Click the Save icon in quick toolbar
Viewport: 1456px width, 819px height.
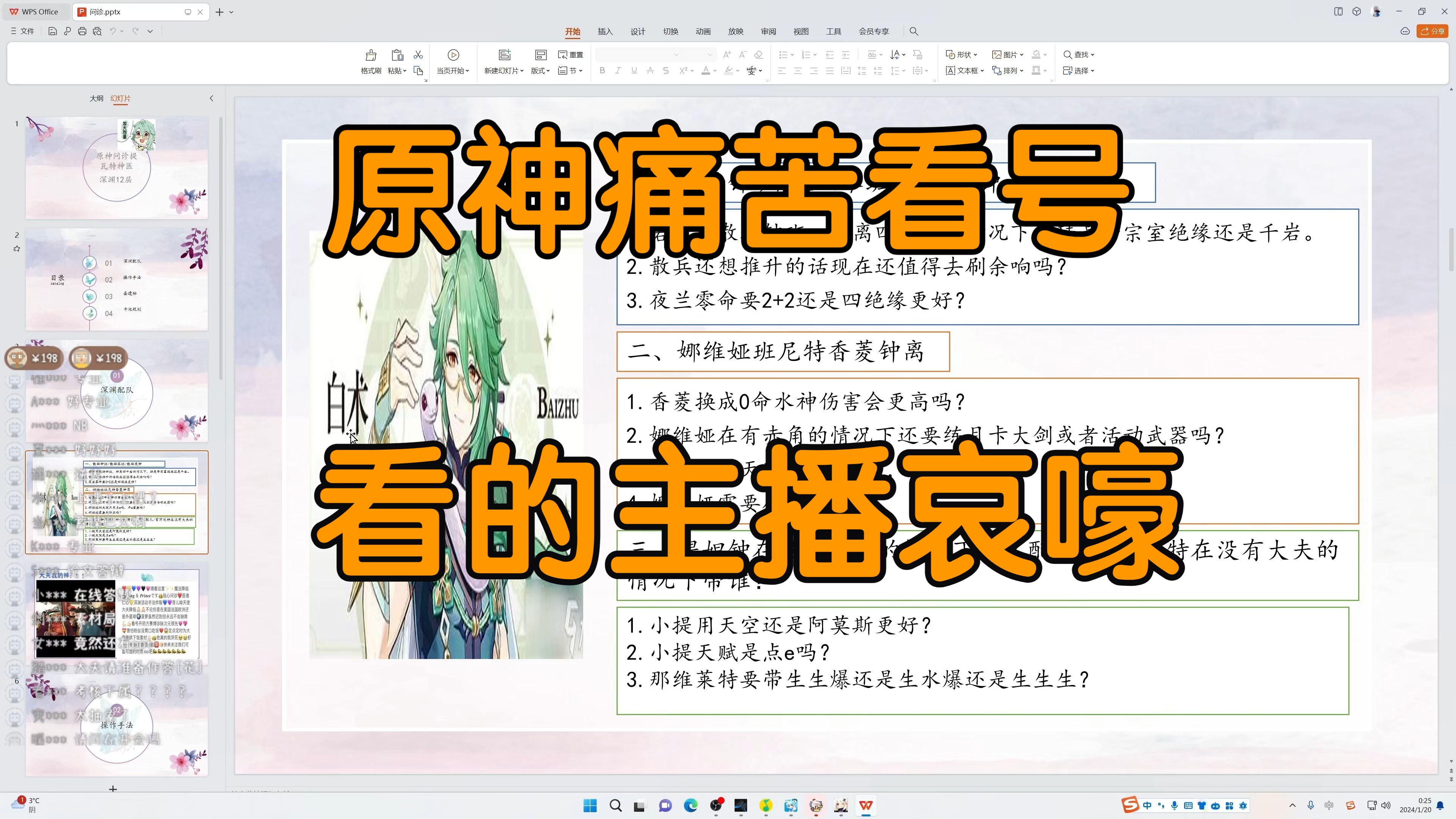point(53,31)
